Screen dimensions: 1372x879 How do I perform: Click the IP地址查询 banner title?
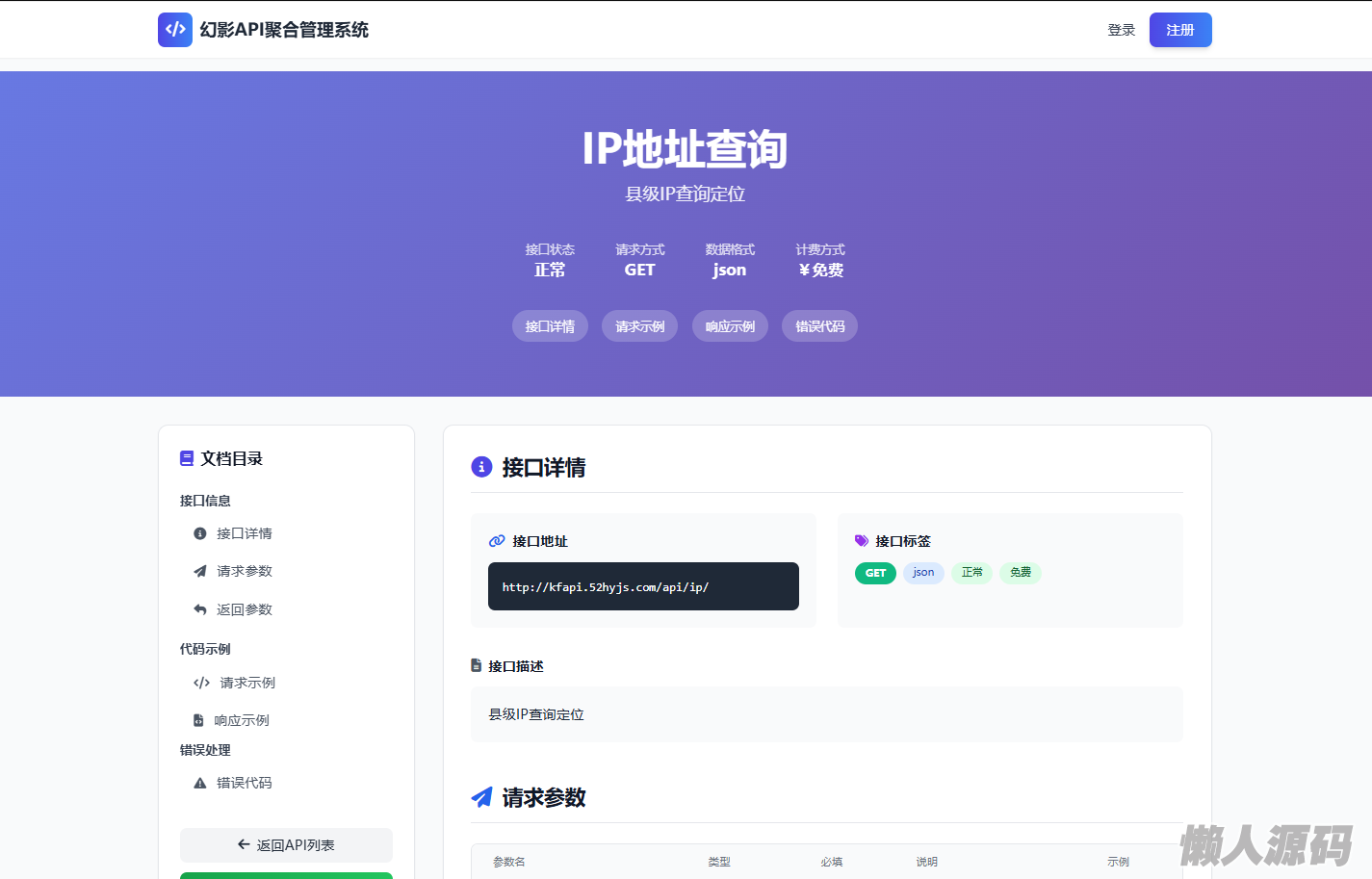pos(686,149)
